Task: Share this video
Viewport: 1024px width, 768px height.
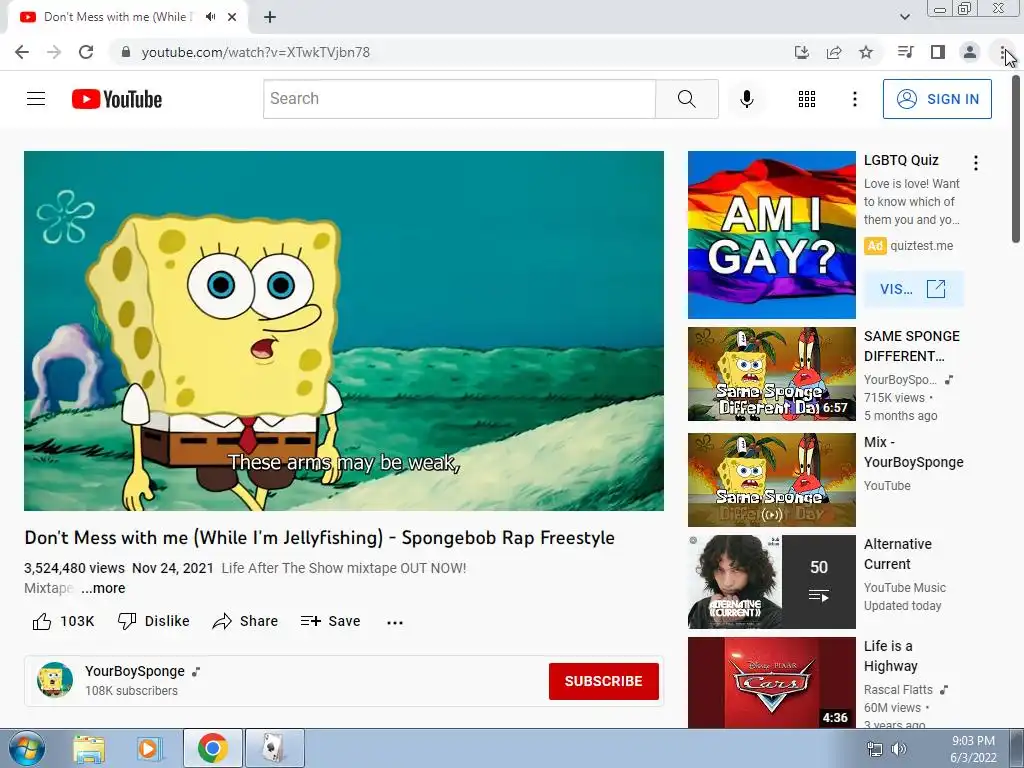Action: (246, 621)
